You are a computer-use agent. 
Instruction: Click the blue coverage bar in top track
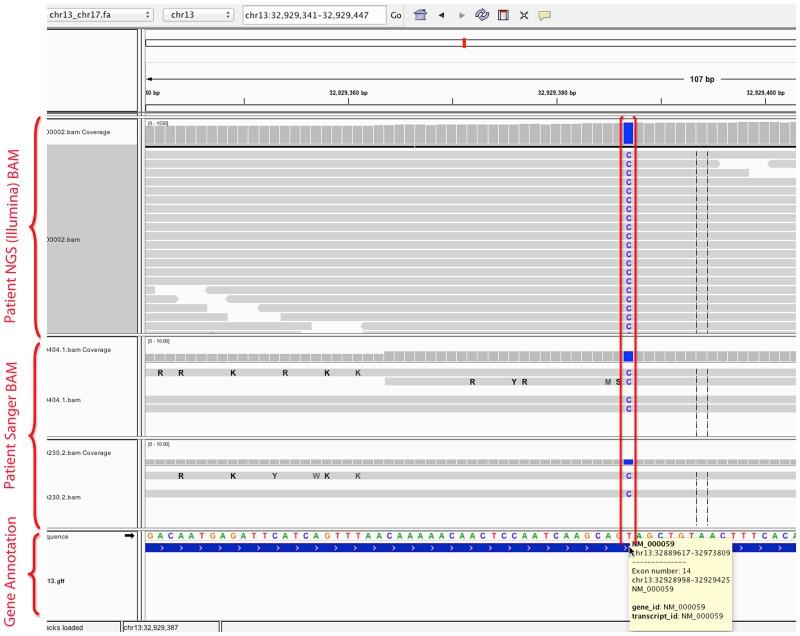(628, 133)
